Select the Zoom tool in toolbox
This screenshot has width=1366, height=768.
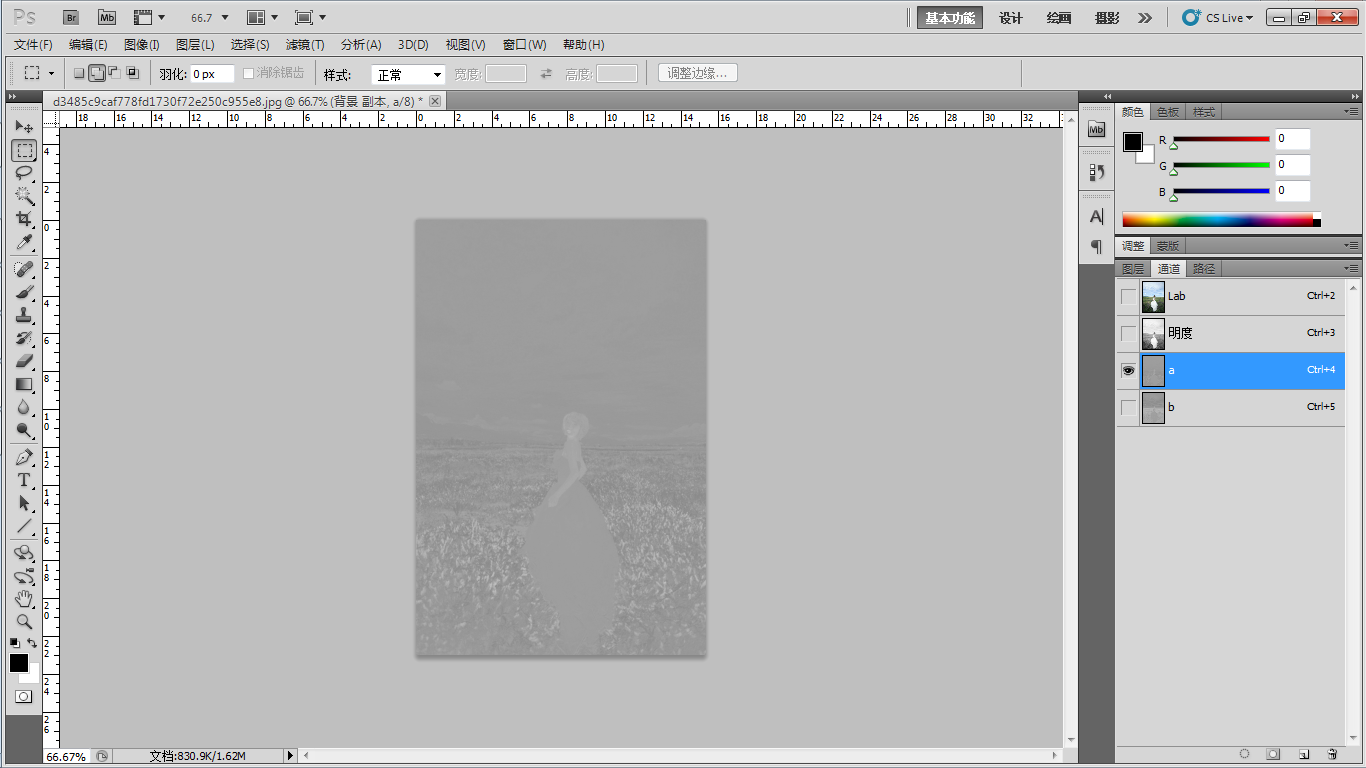click(x=24, y=622)
